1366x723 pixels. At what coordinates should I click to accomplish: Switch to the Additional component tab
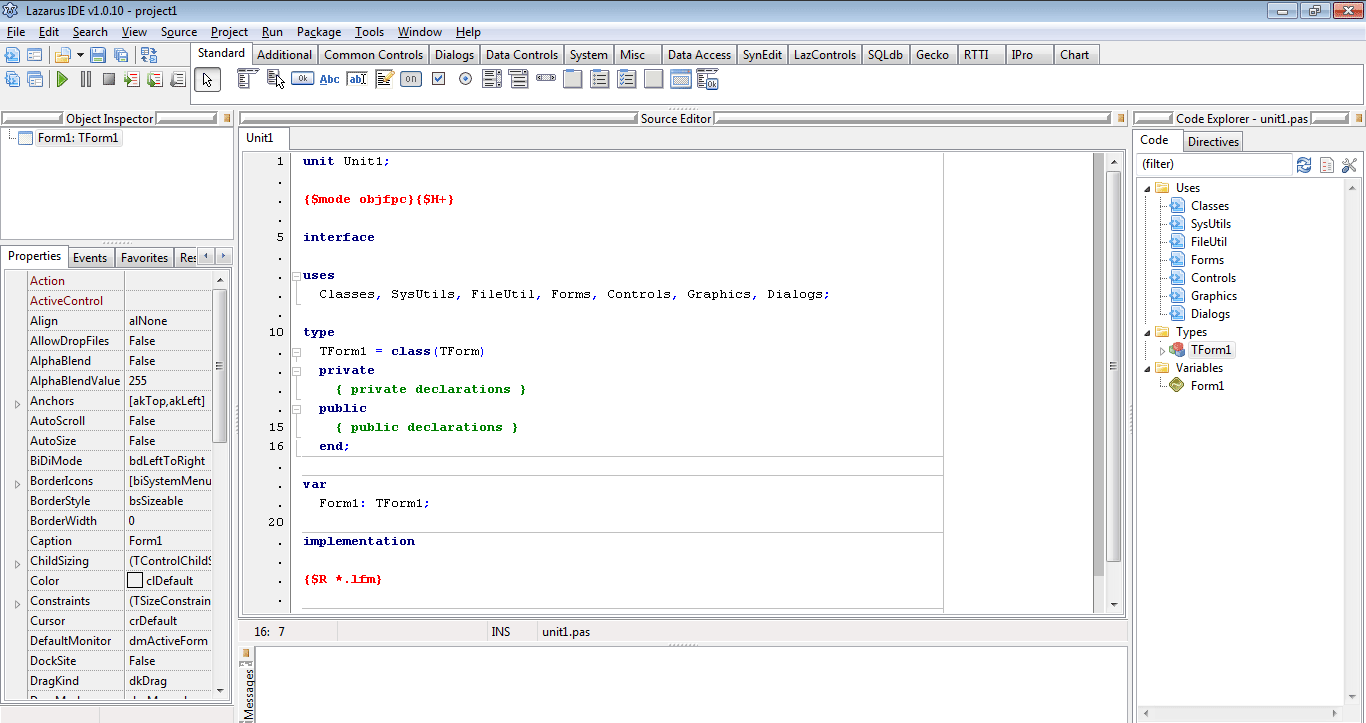[x=284, y=55]
